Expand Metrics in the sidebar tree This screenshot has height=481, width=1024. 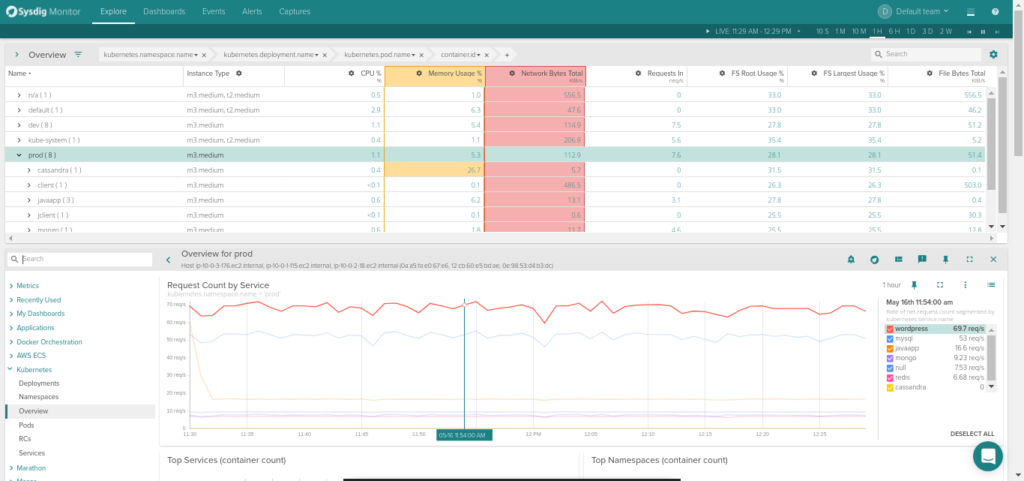point(11,286)
